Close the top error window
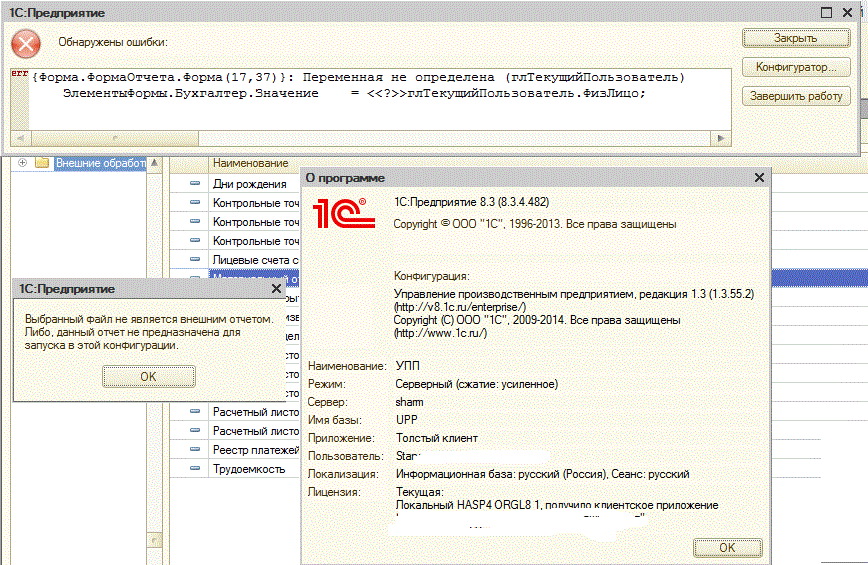Screen dimensions: 868x565 tap(847, 12)
